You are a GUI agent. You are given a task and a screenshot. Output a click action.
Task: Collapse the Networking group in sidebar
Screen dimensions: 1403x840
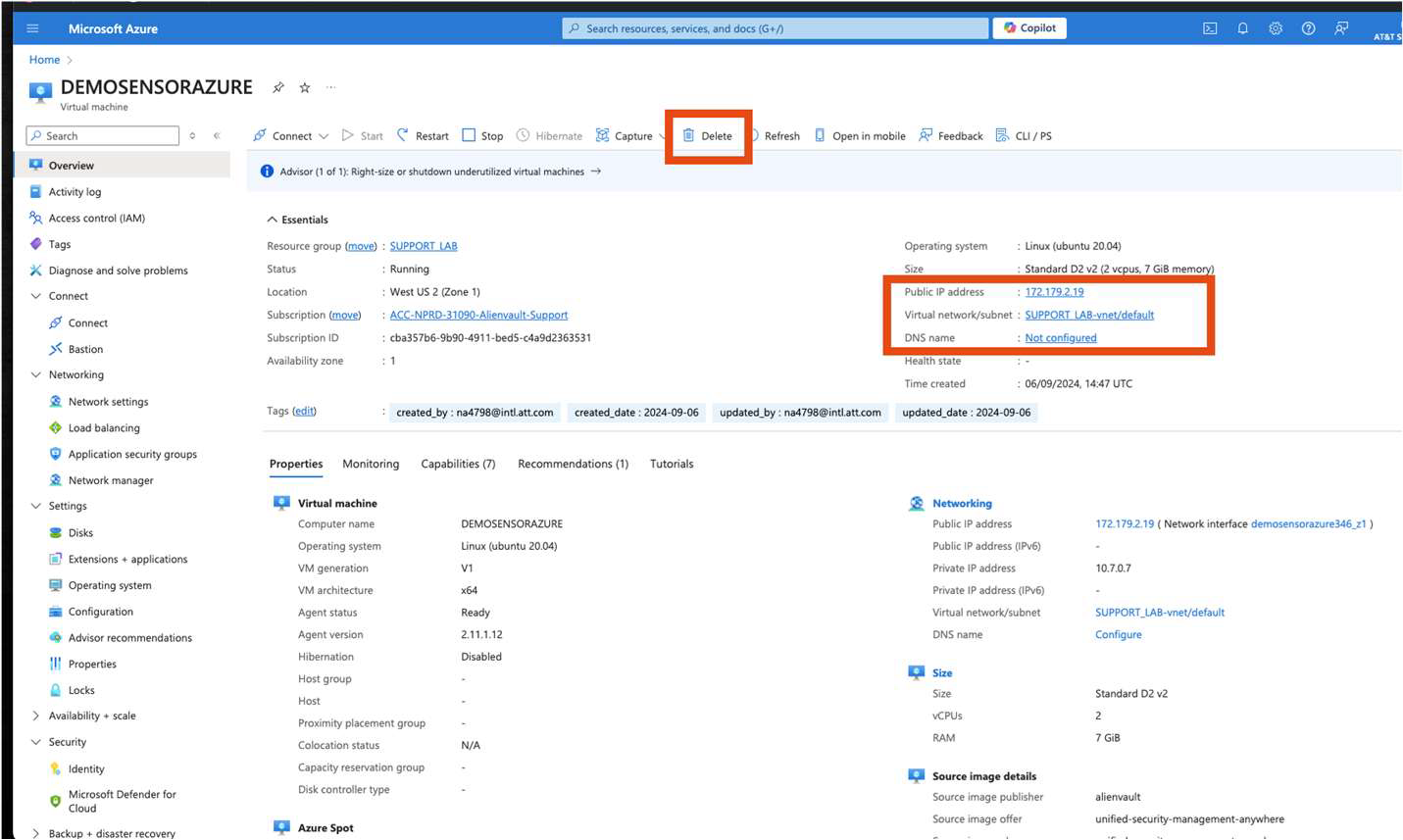(36, 374)
